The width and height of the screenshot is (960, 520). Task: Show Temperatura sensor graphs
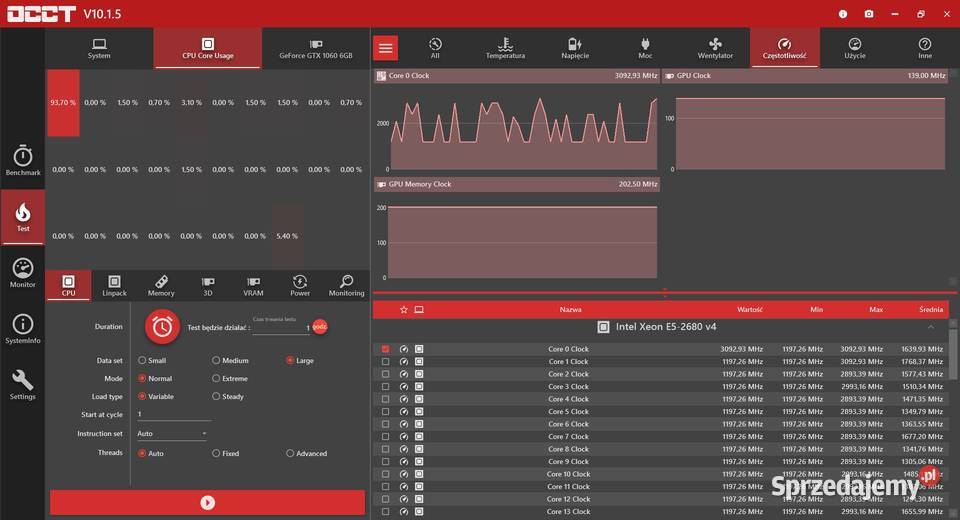click(x=505, y=48)
